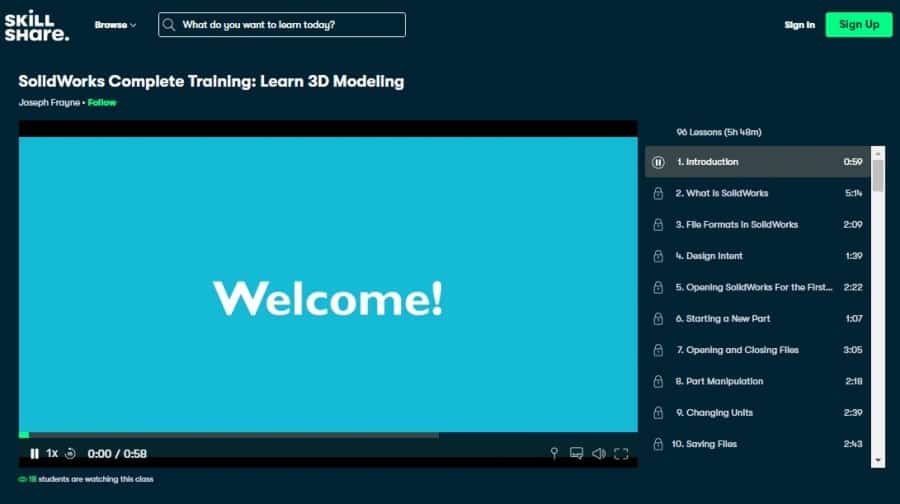Click the lock icon for Part Manipulation
The height and width of the screenshot is (504, 900).
click(658, 381)
